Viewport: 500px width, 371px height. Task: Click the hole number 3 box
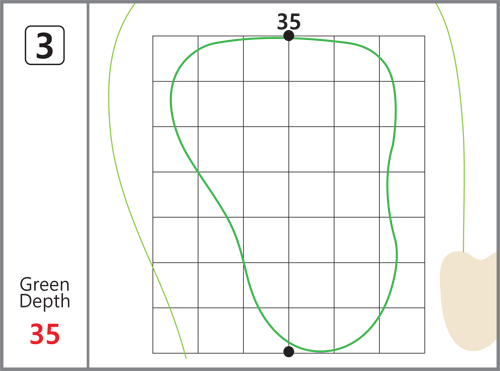[x=45, y=45]
